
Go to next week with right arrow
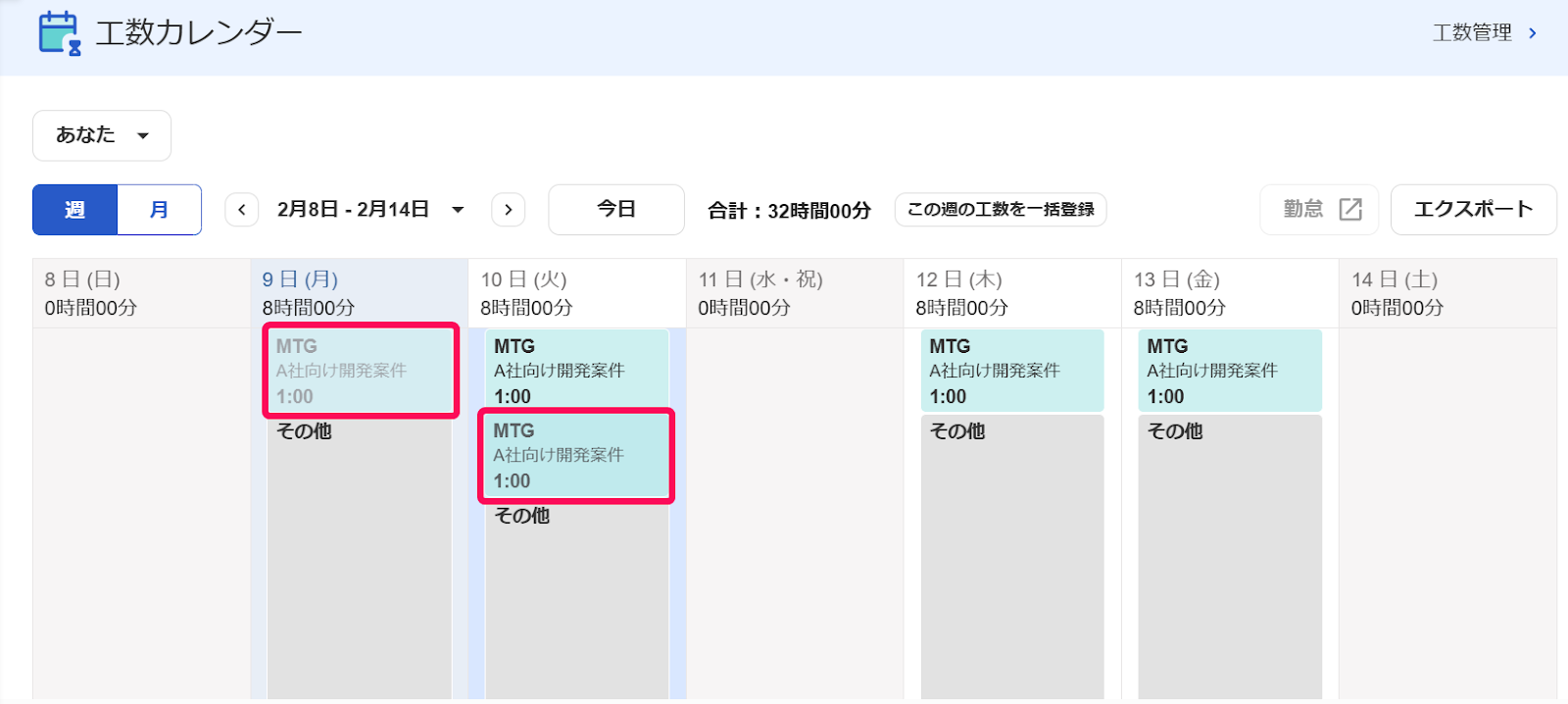(x=508, y=210)
